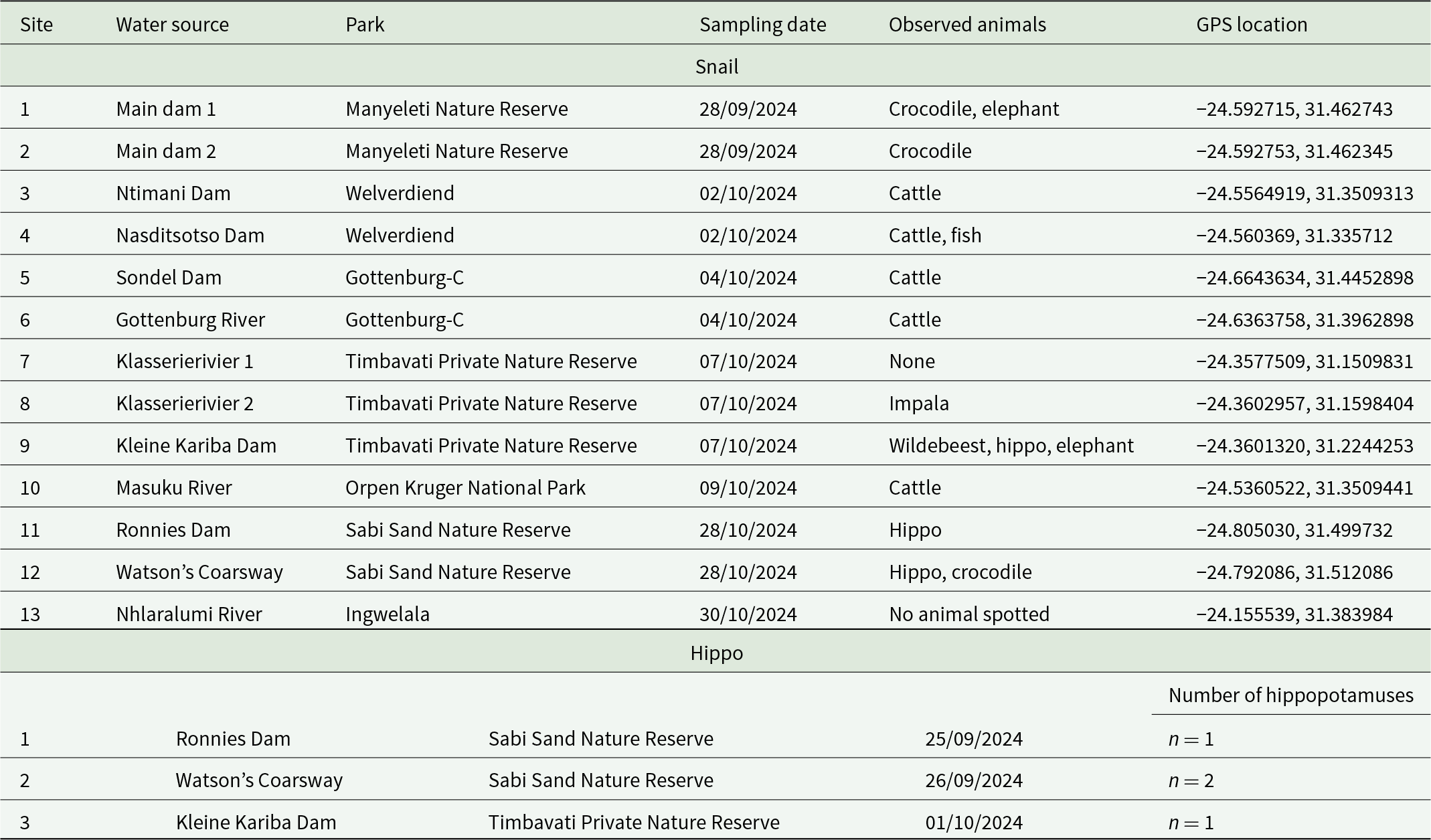Select the Number of hippopotamuses header
This screenshot has height=840, width=1431.
pyautogui.click(x=1290, y=695)
